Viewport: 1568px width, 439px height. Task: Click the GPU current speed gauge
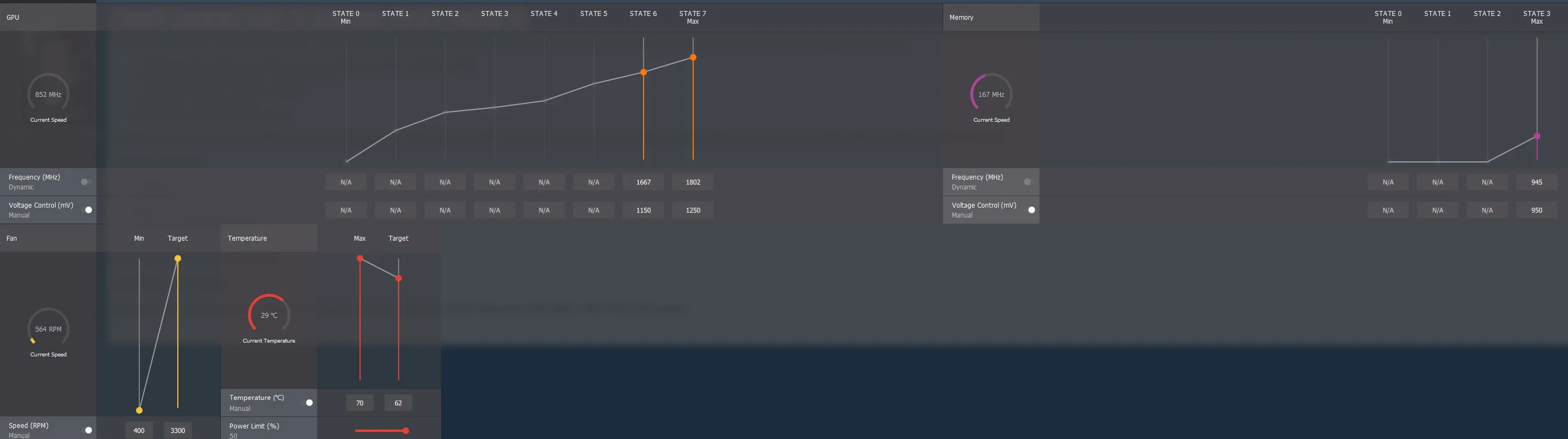[48, 94]
